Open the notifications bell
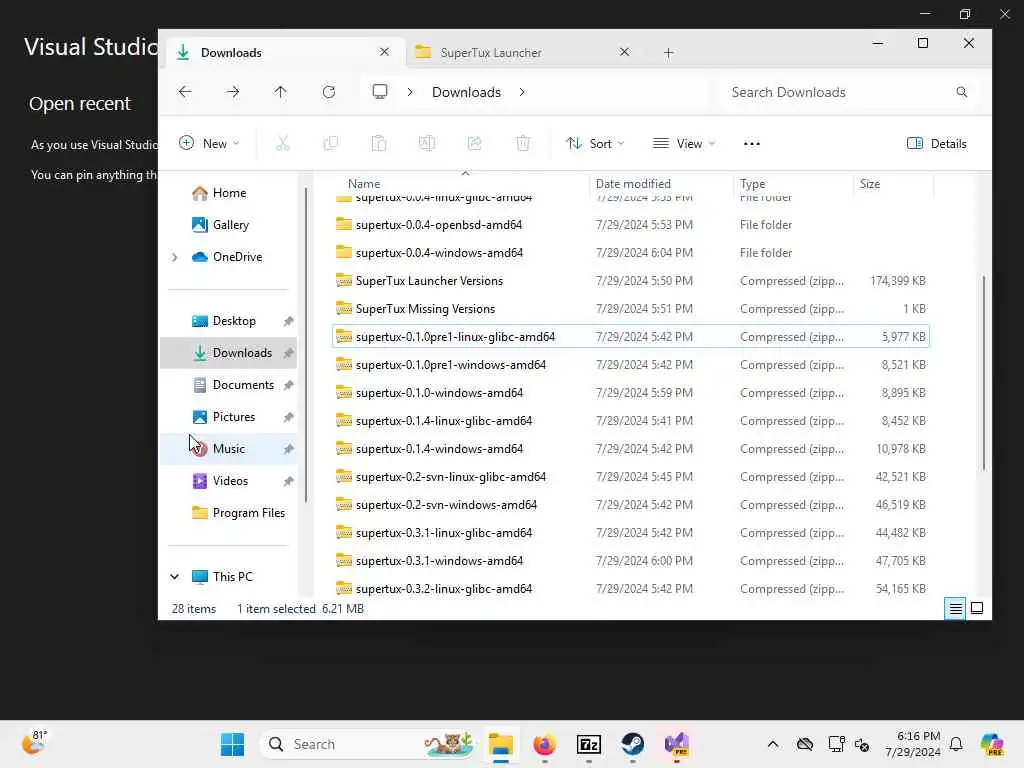The height and width of the screenshot is (768, 1024). tap(956, 744)
